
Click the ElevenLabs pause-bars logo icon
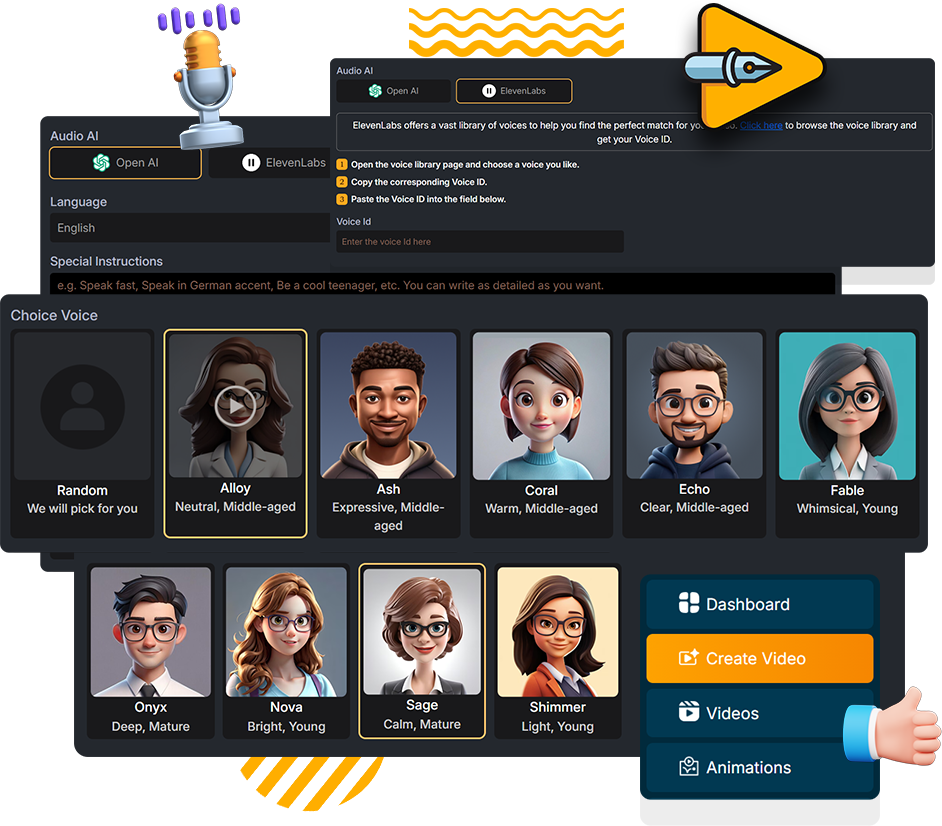coord(488,91)
